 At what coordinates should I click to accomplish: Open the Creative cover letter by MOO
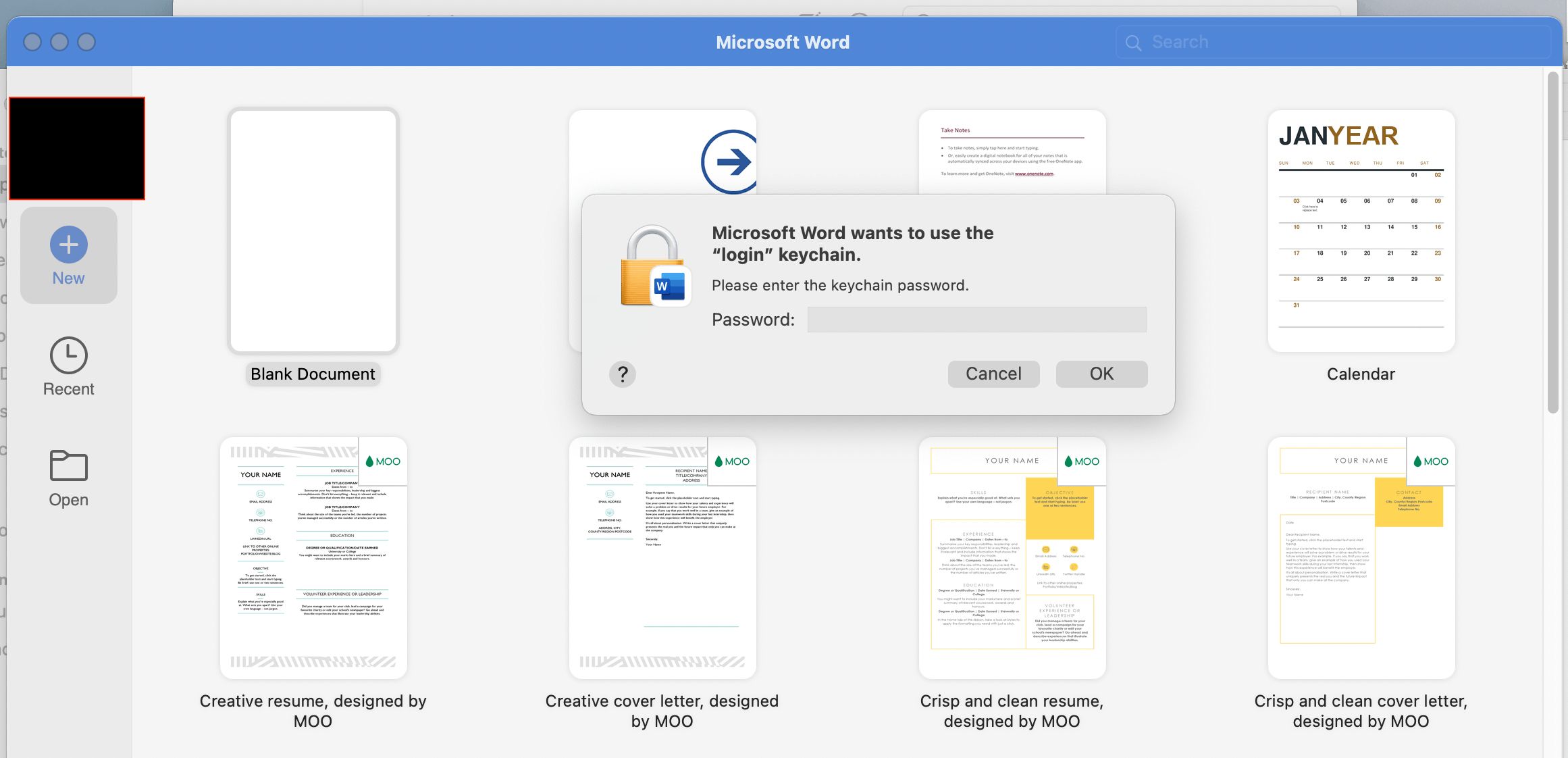[x=662, y=556]
